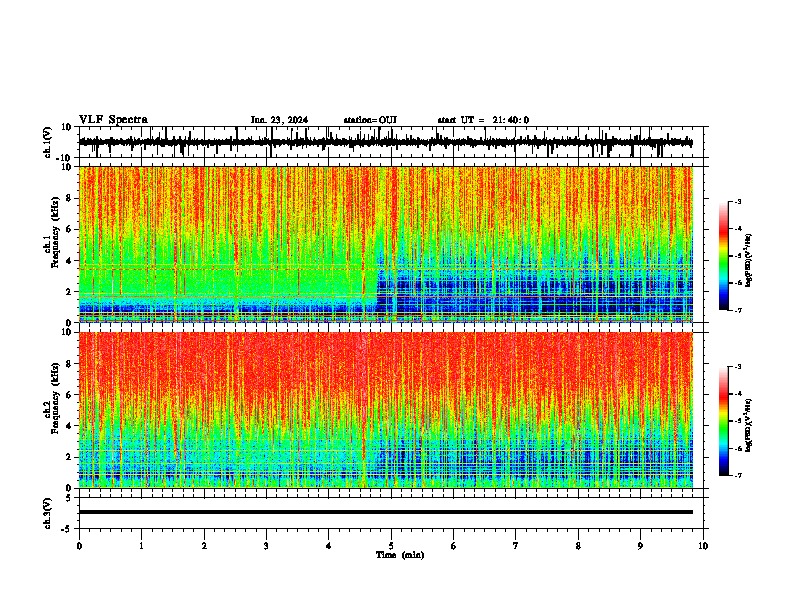Click the ch.1(V) axis label at top
This screenshot has height=612, width=792.
[48, 142]
